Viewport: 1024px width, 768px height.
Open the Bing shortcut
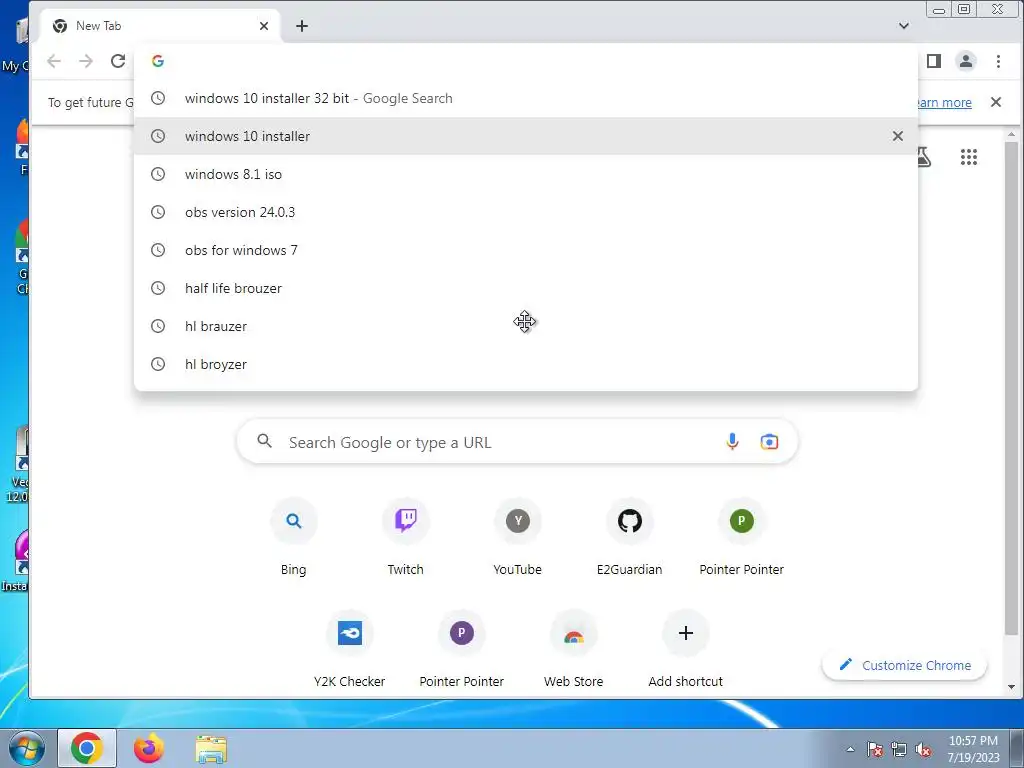(x=293, y=538)
